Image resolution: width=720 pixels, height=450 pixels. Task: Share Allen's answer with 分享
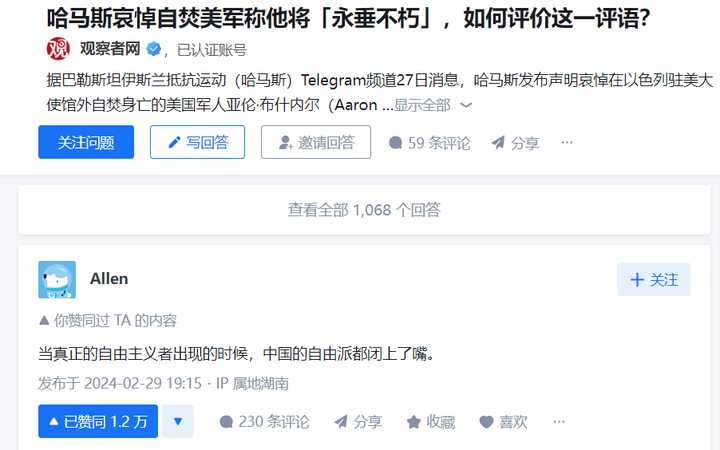coord(358,422)
